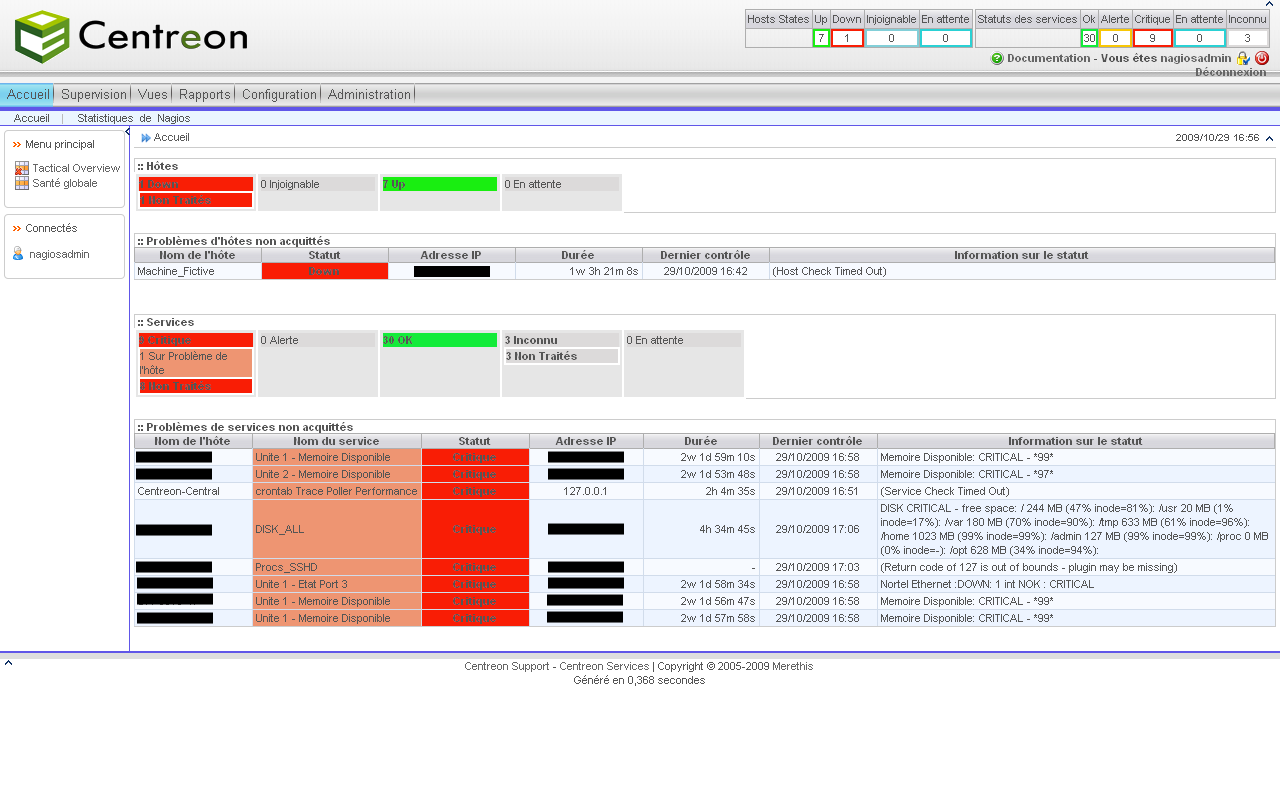The width and height of the screenshot is (1280, 810).
Task: Collapse the top header with the arrow
Action: click(1270, 4)
